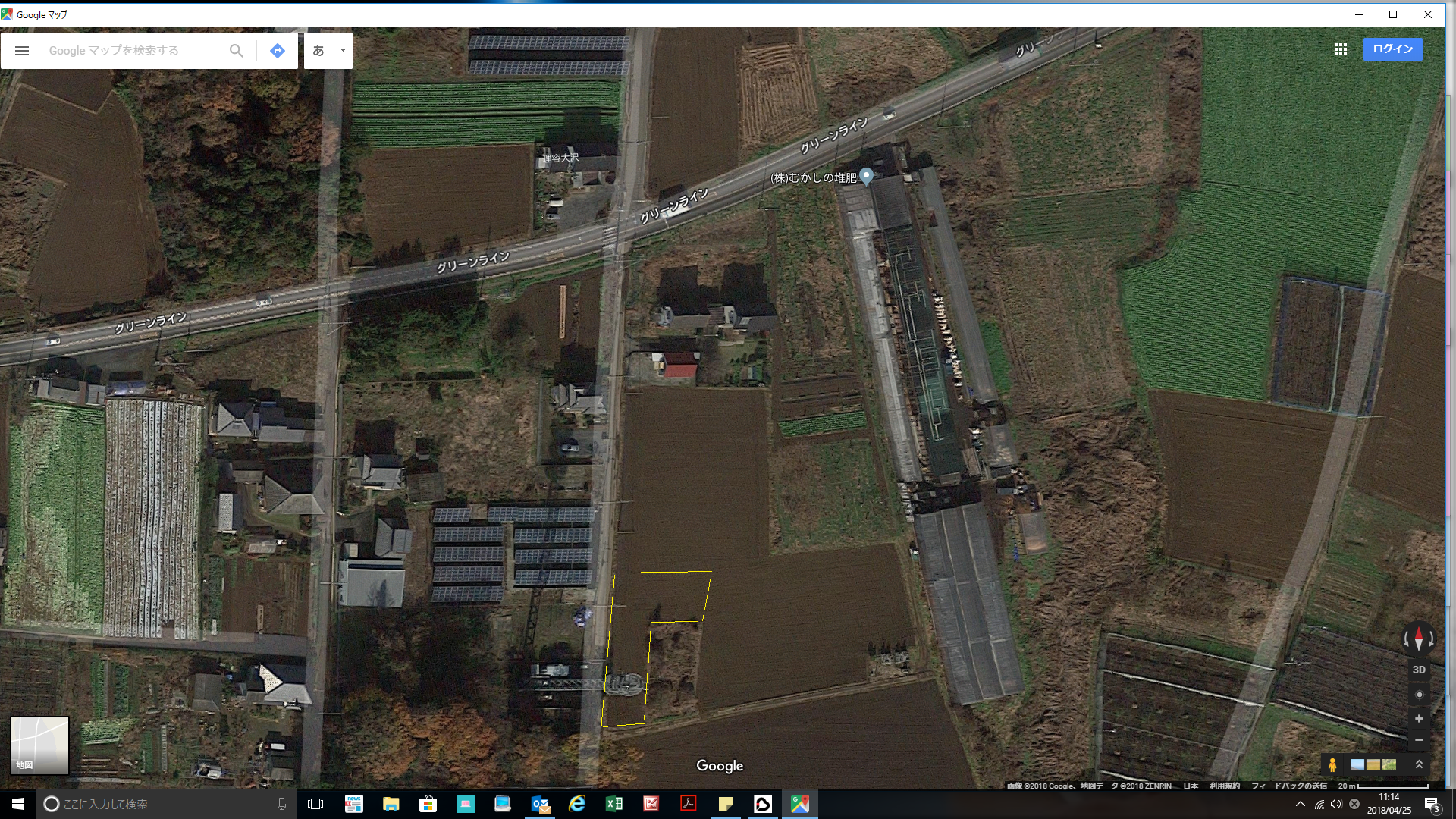Zoom out with the minus button
The image size is (1456, 819).
point(1419,739)
